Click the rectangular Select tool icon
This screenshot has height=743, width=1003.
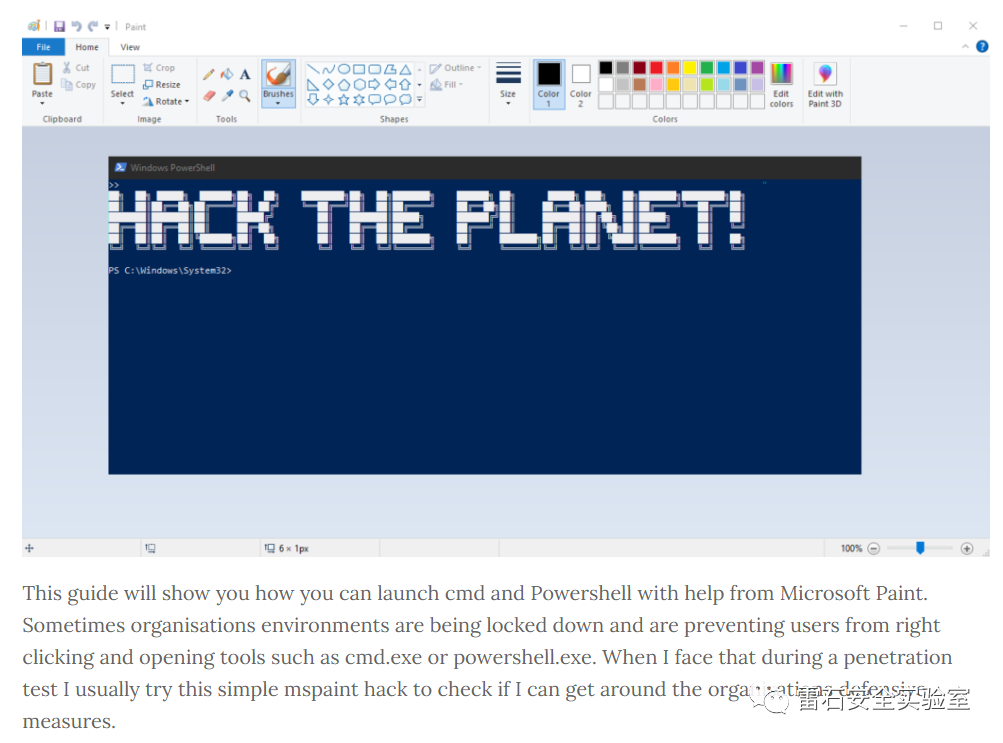pyautogui.click(x=122, y=74)
